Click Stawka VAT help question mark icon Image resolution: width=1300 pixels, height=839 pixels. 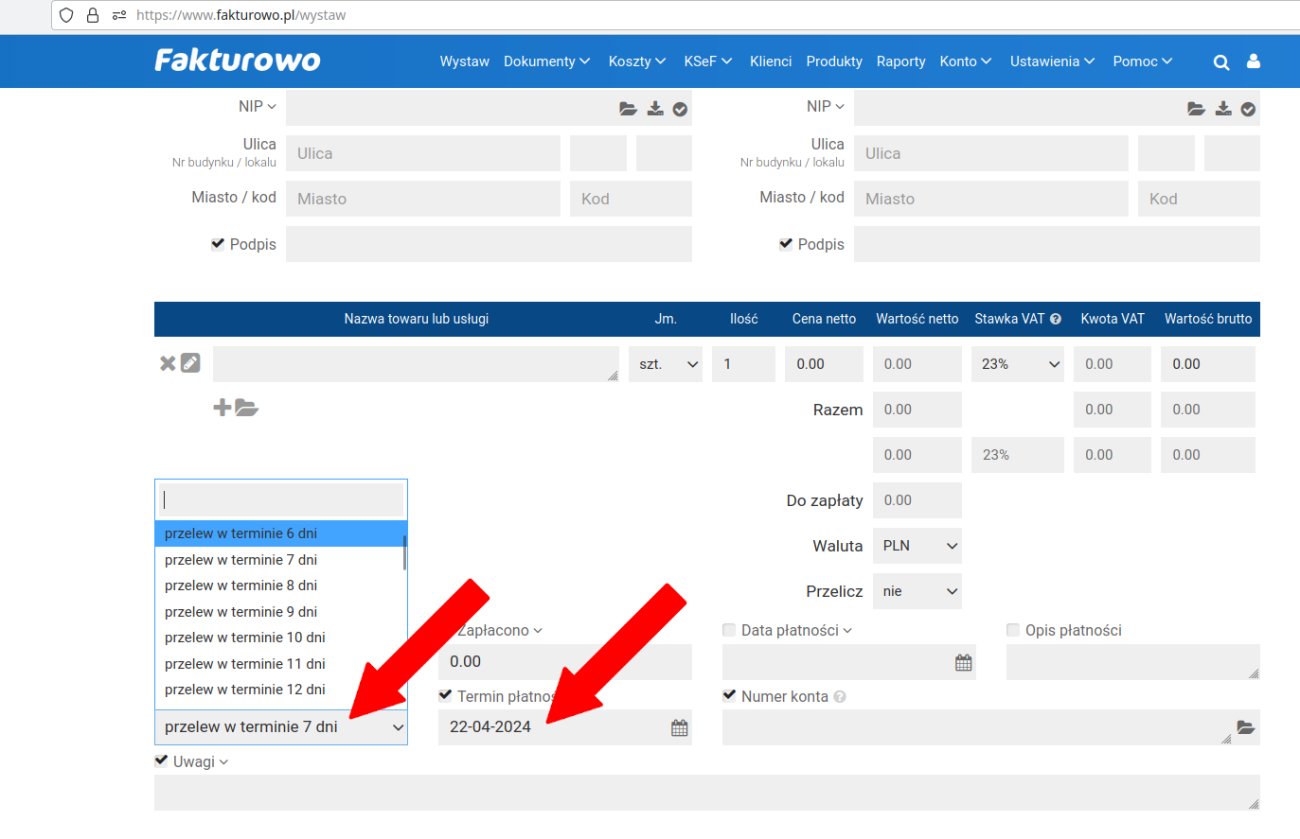(1055, 319)
